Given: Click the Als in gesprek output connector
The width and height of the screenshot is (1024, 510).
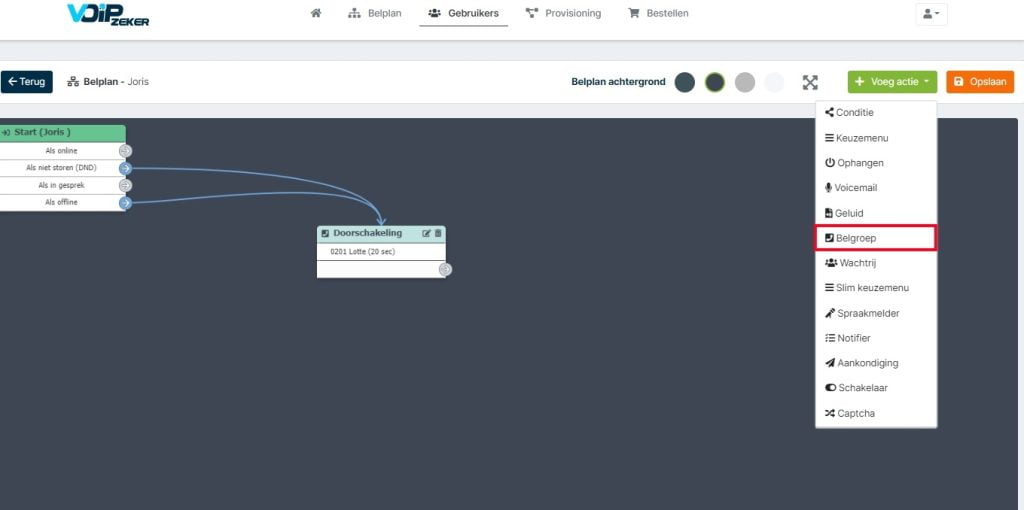Looking at the screenshot, I should [125, 185].
